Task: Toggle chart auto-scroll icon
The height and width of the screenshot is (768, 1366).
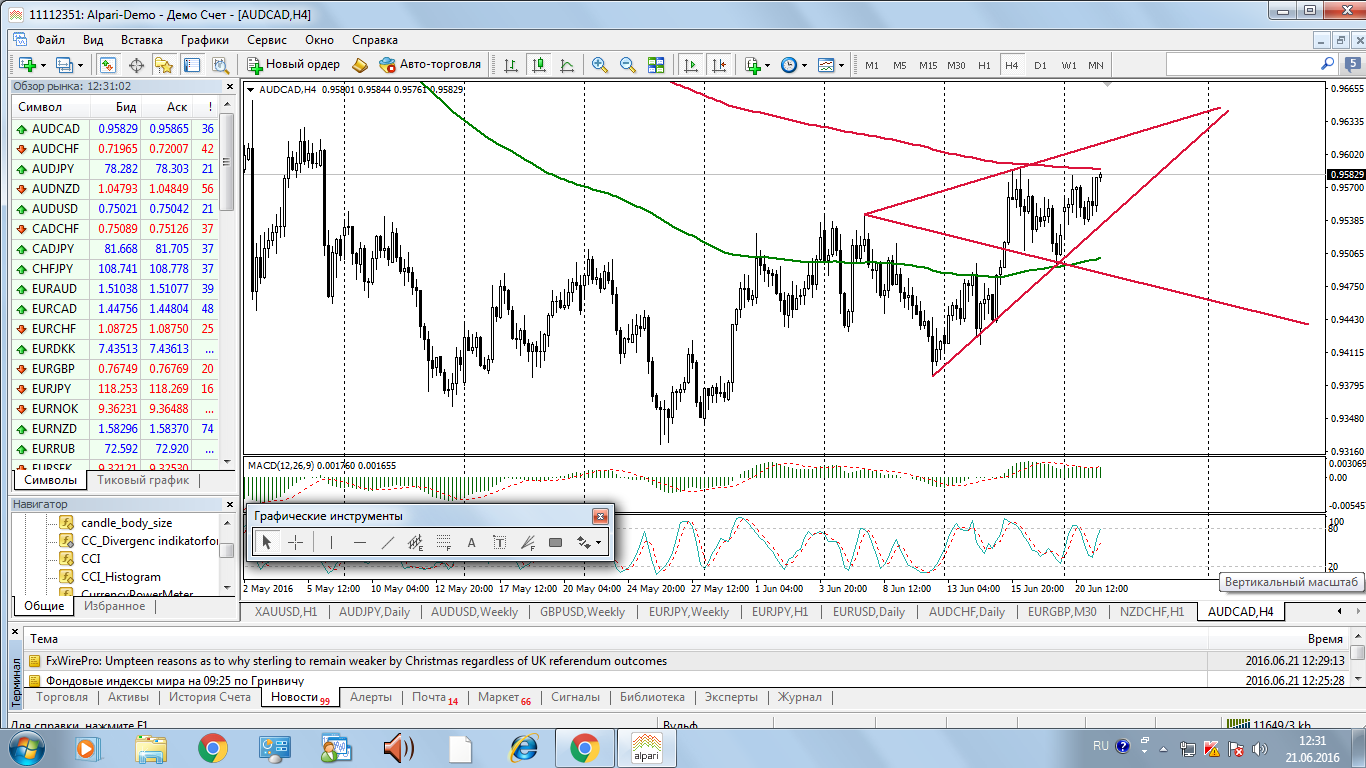Action: click(690, 65)
